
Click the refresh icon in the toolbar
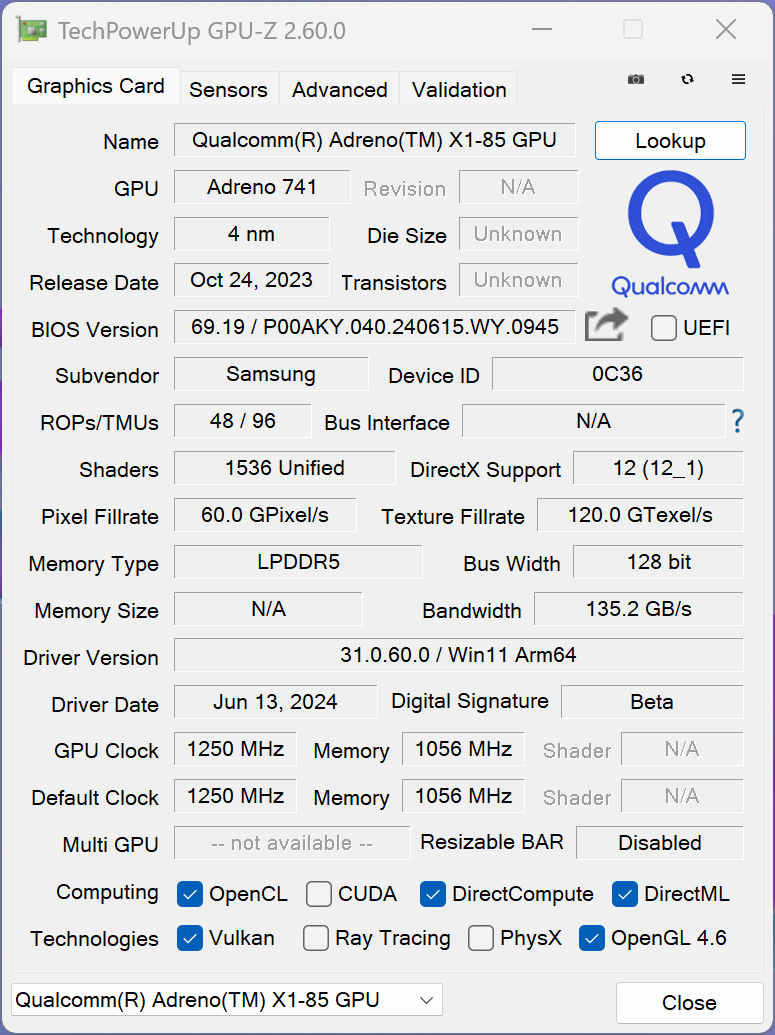point(687,80)
